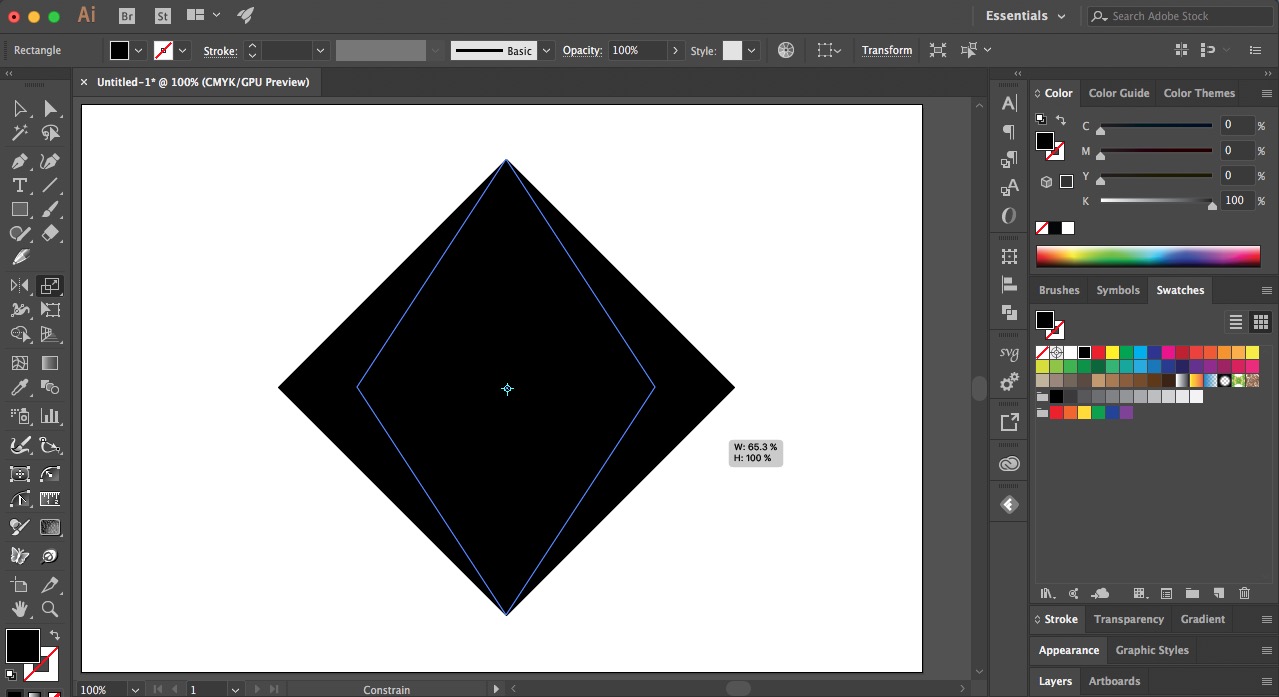This screenshot has height=697, width=1279.
Task: Switch swatches to thumbnail grid view
Action: 1260,322
